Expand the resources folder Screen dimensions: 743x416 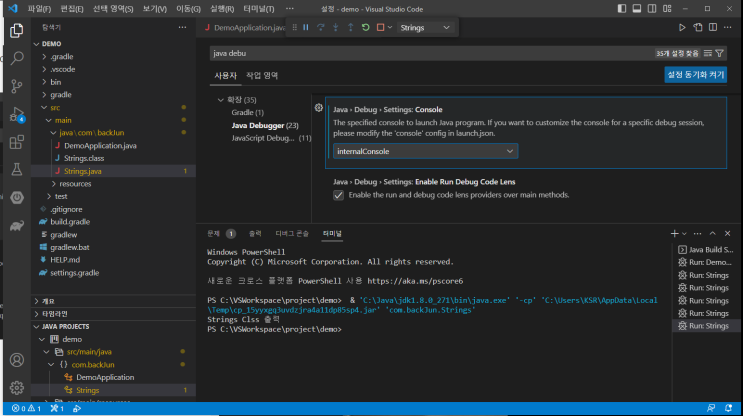coord(75,184)
